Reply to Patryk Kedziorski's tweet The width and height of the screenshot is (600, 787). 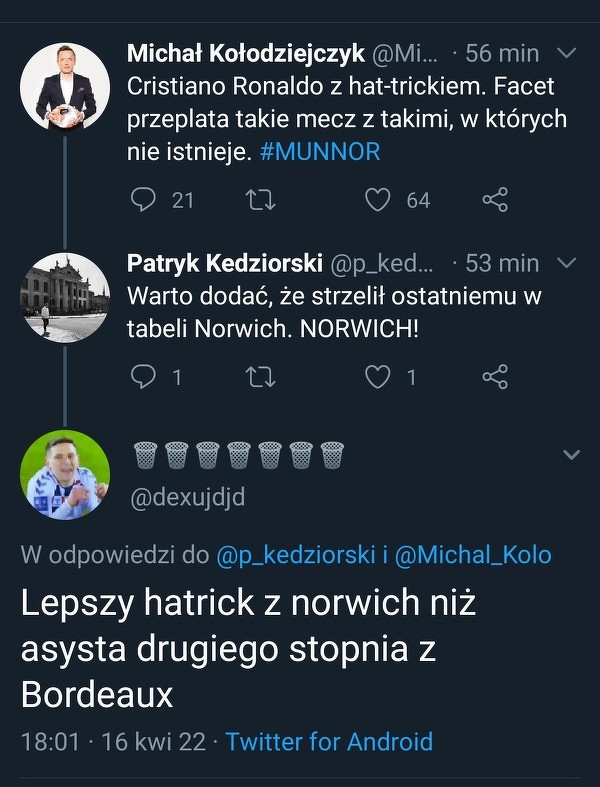click(x=145, y=377)
